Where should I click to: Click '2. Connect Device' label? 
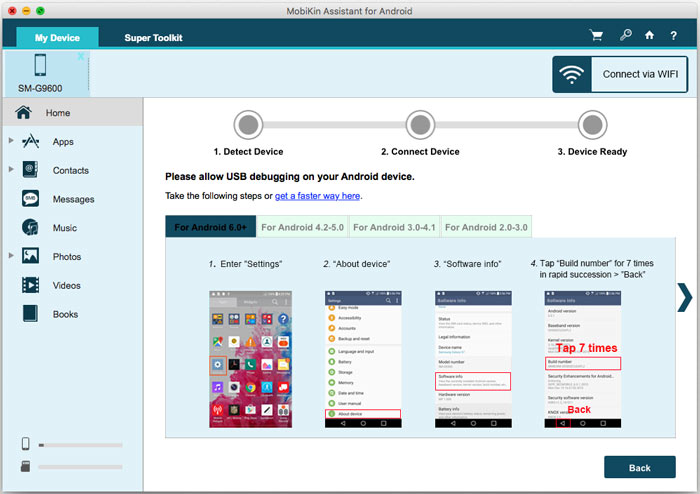(x=421, y=152)
